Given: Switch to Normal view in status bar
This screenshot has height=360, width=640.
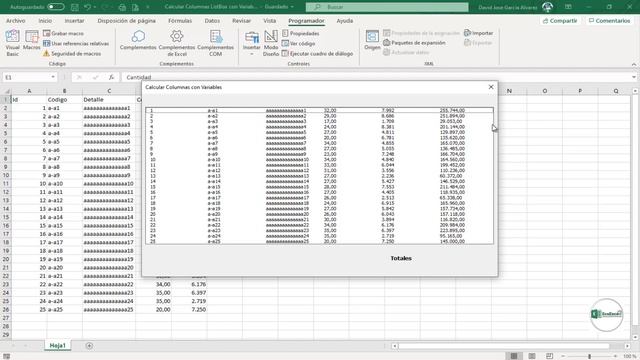Looking at the screenshot, I should click(513, 356).
